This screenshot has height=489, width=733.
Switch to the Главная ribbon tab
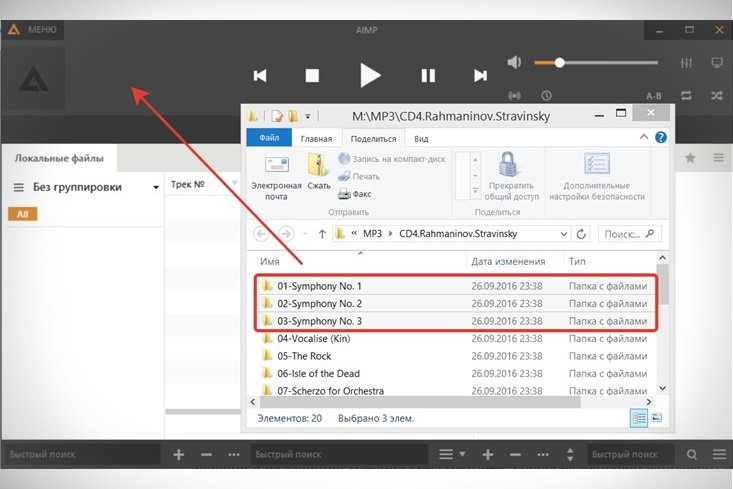[x=316, y=139]
